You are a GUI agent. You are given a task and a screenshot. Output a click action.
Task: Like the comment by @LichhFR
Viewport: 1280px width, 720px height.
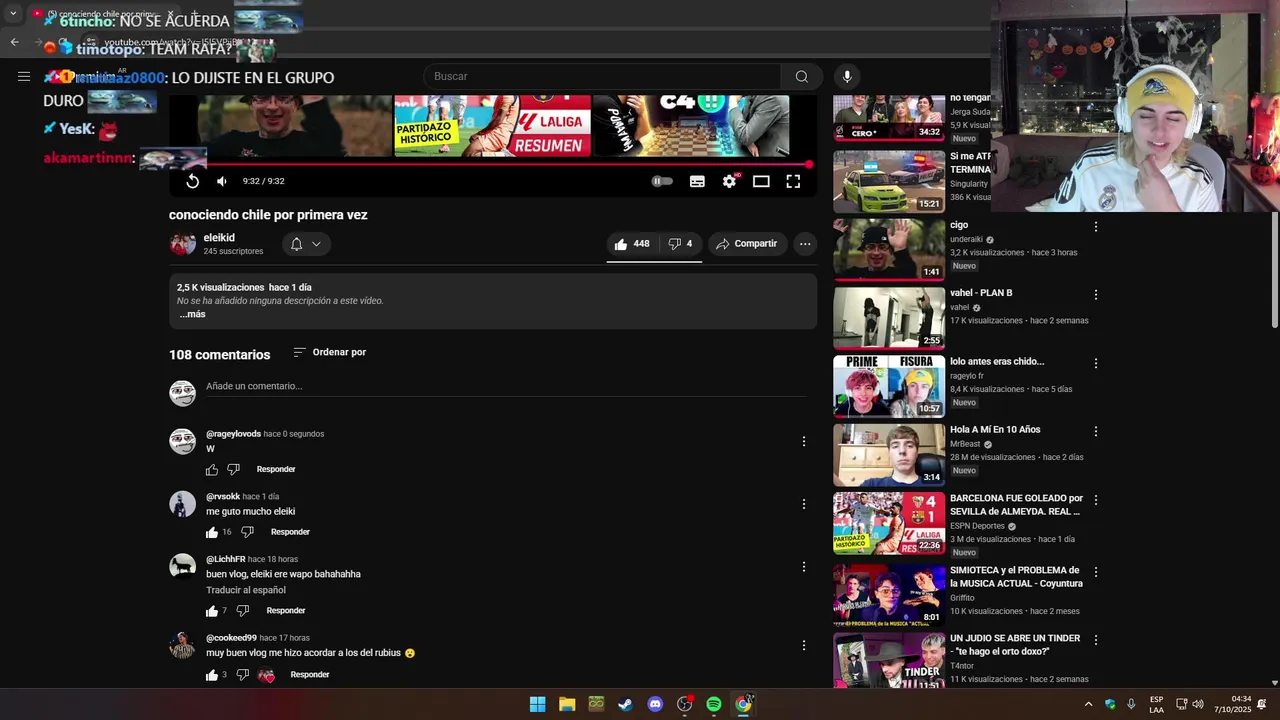212,611
